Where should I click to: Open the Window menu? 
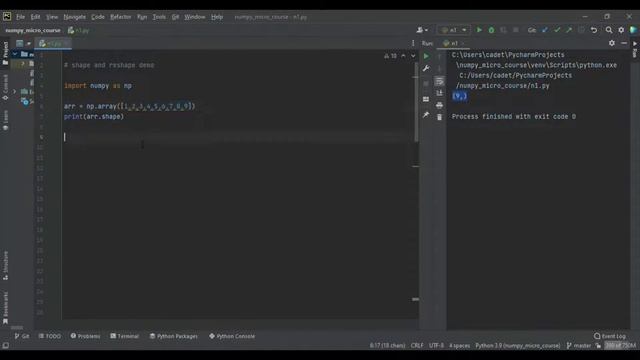point(195,17)
